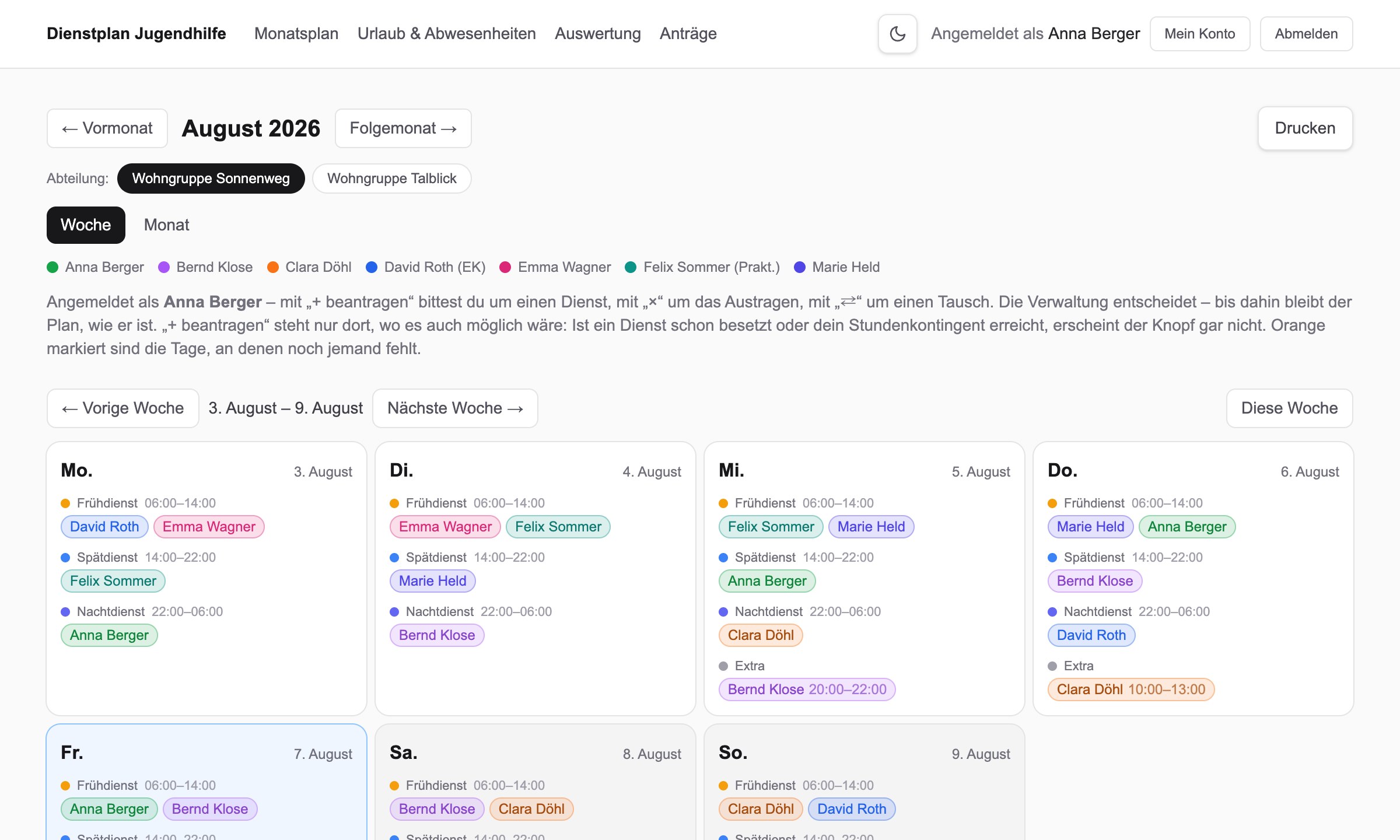Click Anna Berger's green legend dot
The height and width of the screenshot is (840, 1400).
(x=52, y=267)
